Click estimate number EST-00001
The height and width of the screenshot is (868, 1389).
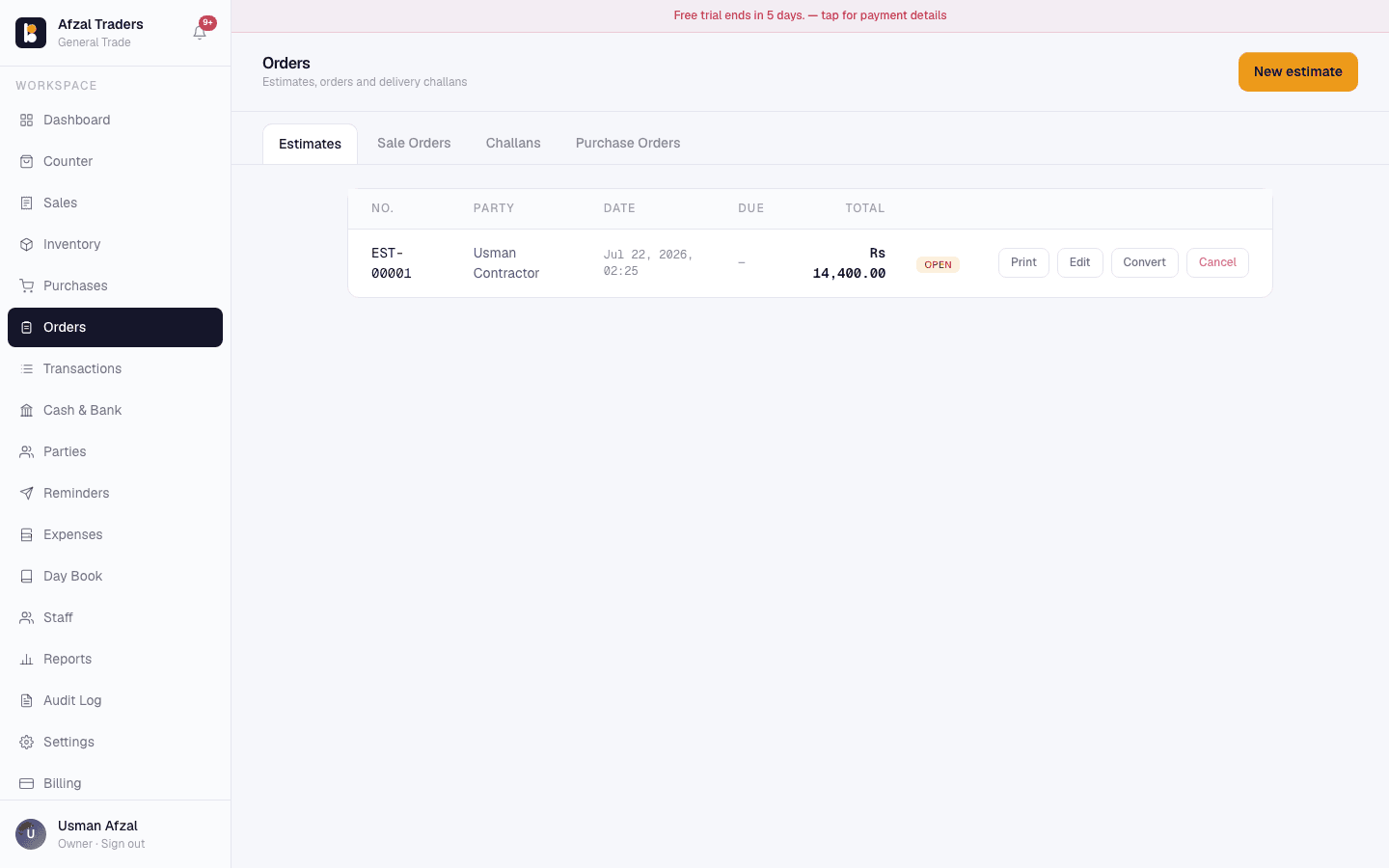click(392, 263)
